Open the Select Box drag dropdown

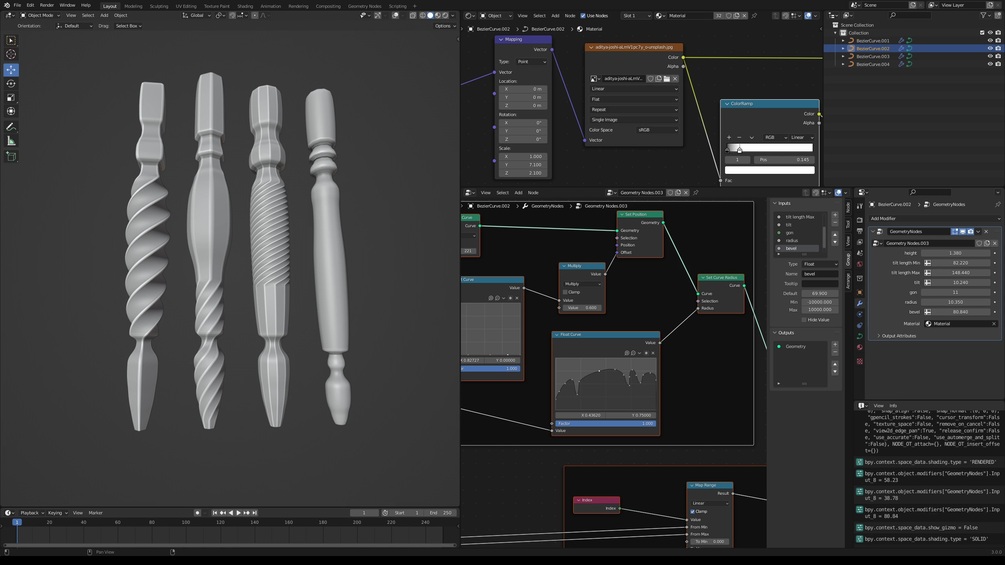pos(128,26)
